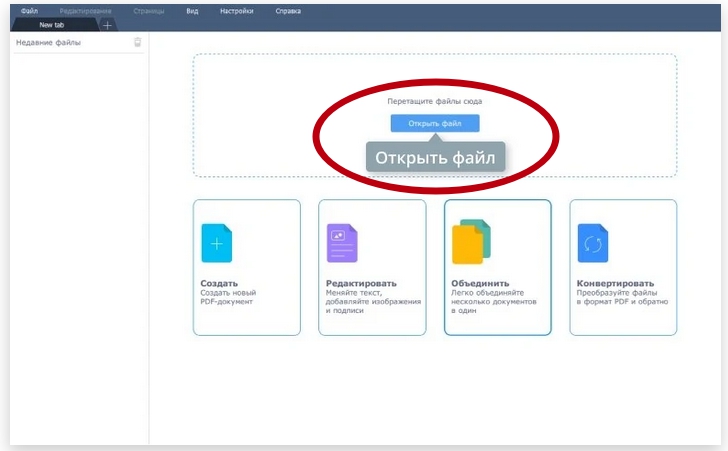The height and width of the screenshot is (451, 728).
Task: Select the Объединить card title
Action: 480,283
